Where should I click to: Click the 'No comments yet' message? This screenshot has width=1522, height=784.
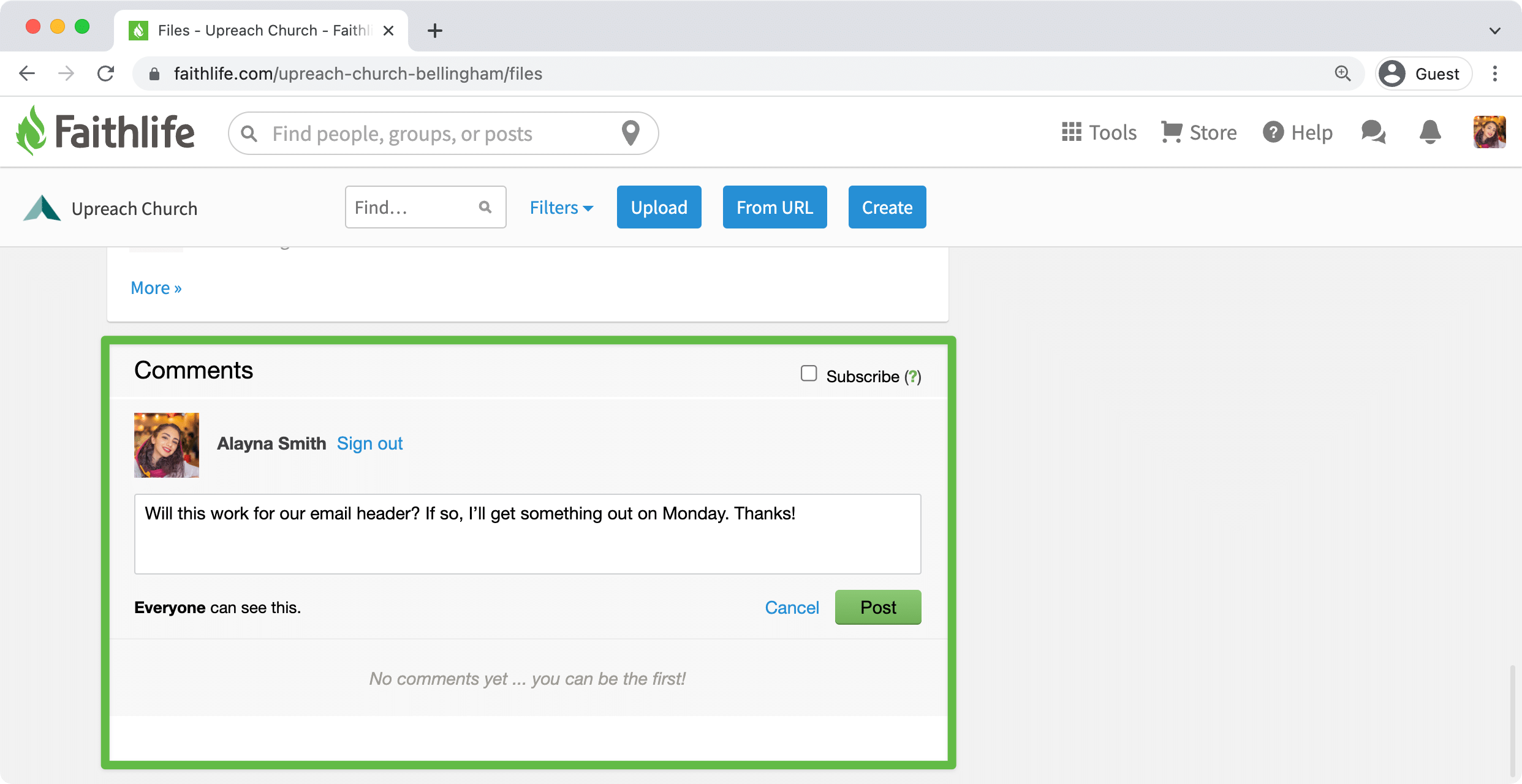[x=527, y=679]
